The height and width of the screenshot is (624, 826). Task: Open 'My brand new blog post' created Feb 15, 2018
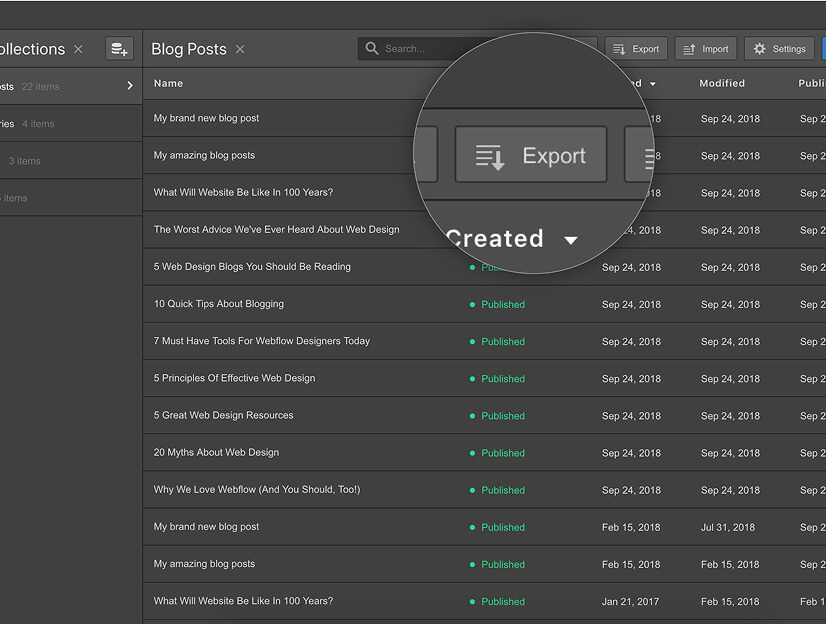(x=206, y=527)
